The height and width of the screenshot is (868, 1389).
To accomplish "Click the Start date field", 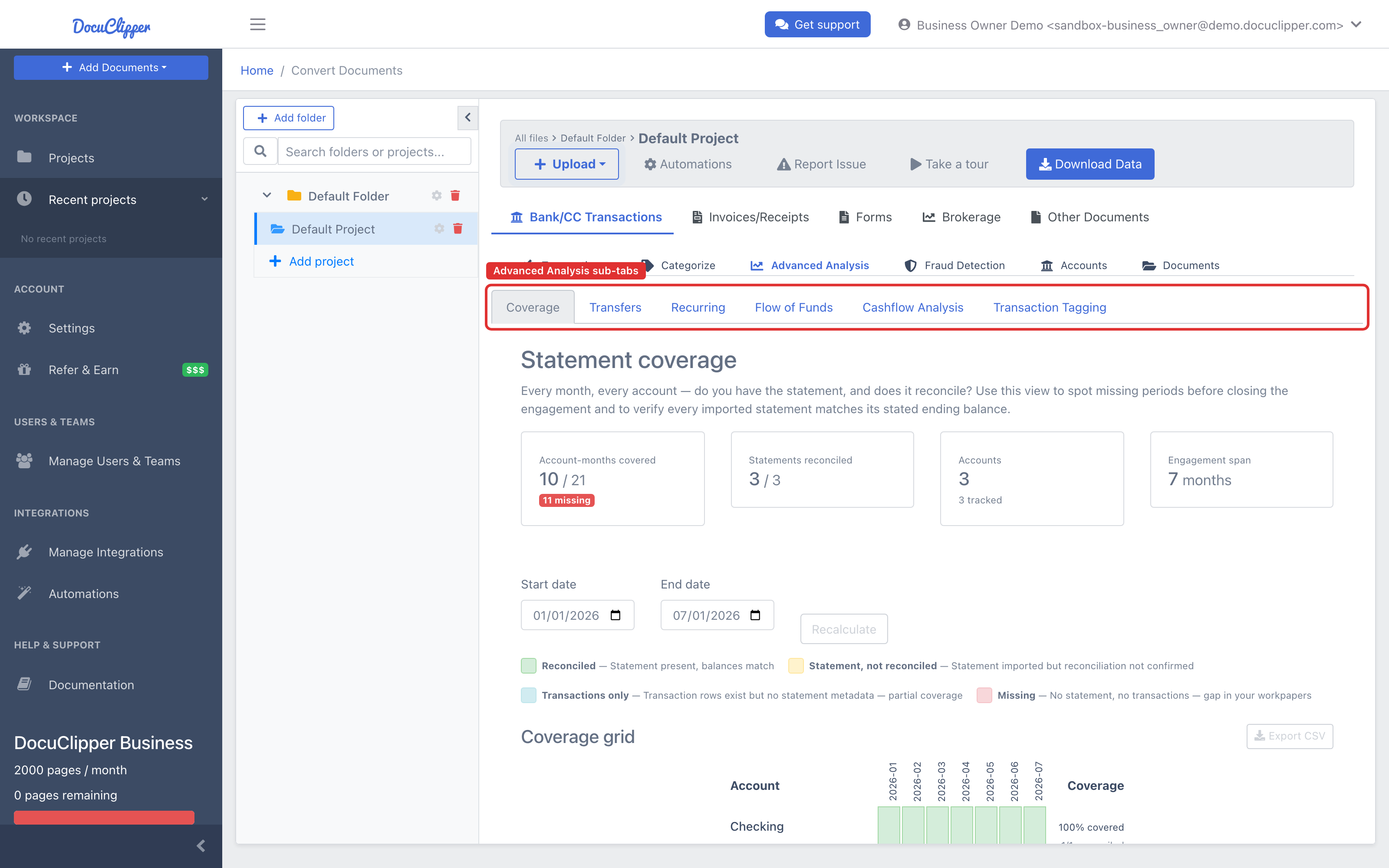I will (577, 615).
